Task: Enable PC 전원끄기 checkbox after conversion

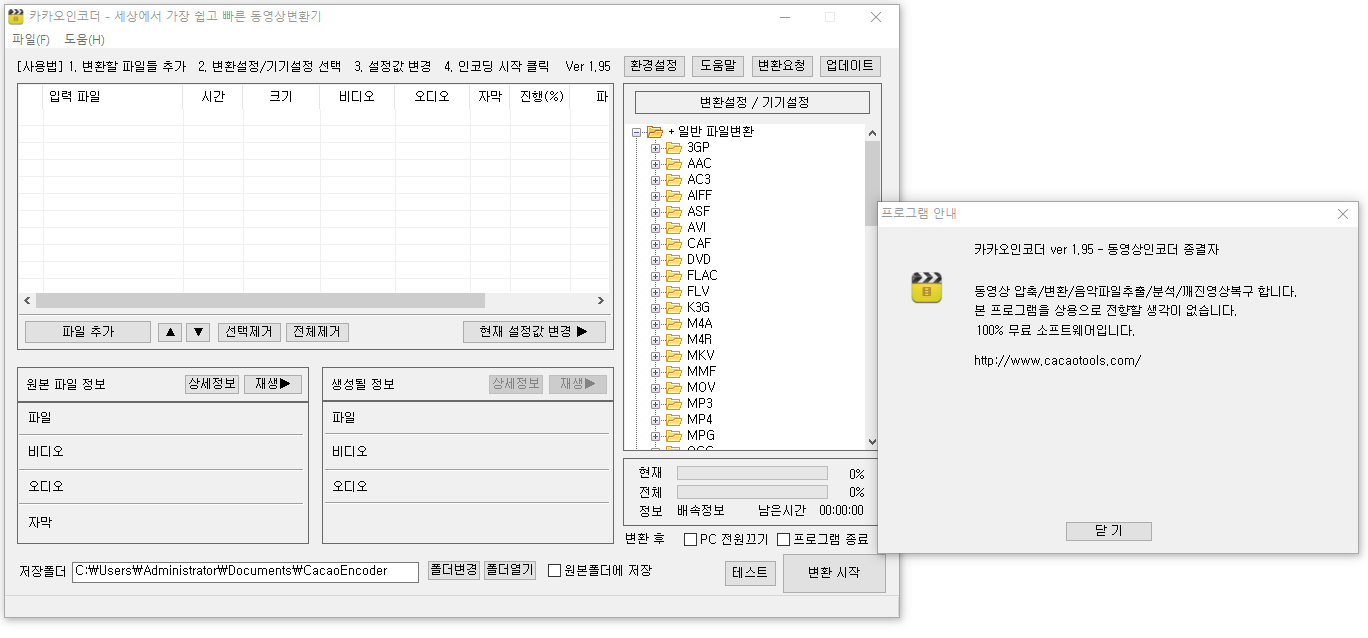Action: [x=691, y=540]
